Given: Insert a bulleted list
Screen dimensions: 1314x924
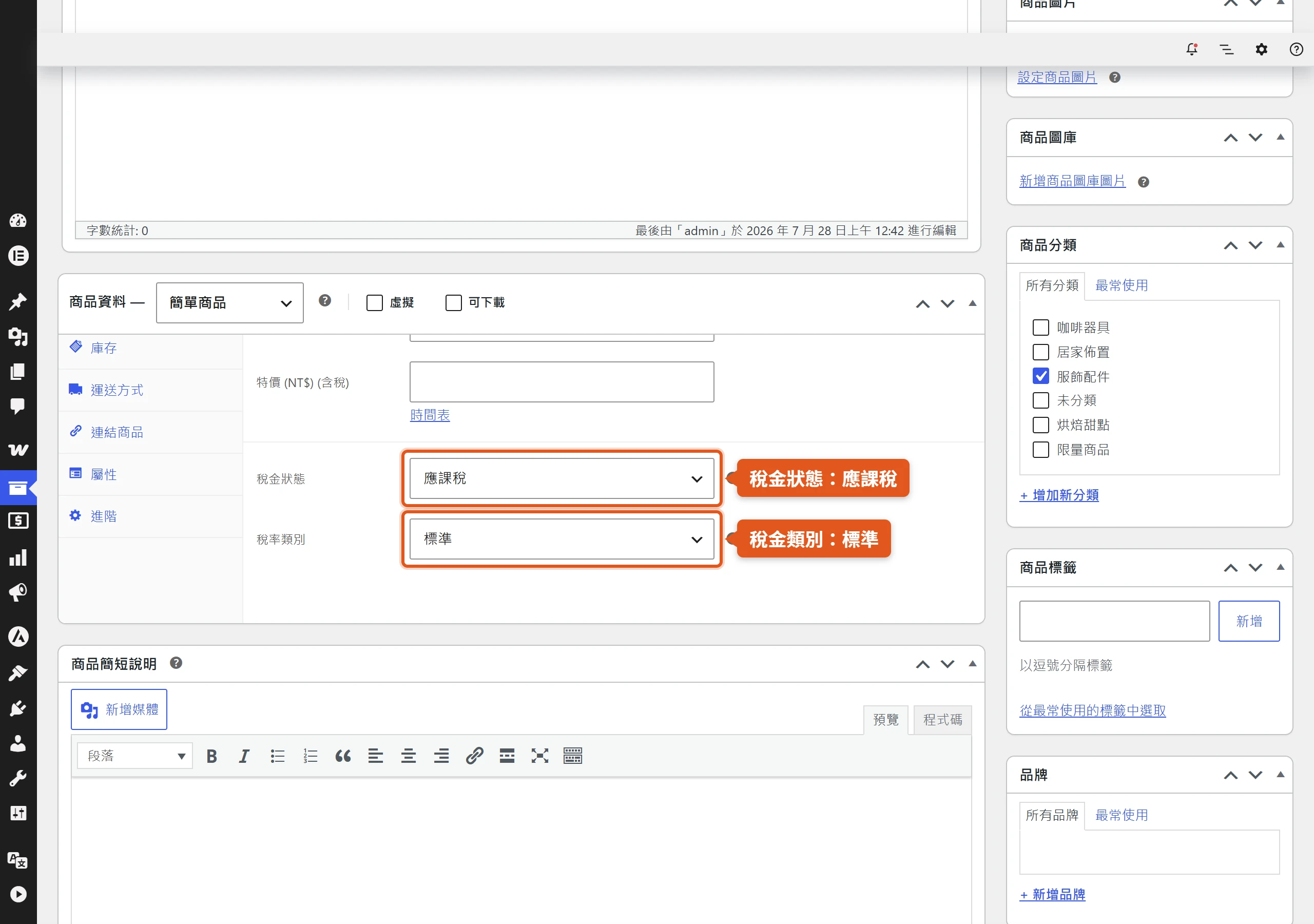Looking at the screenshot, I should tap(278, 756).
